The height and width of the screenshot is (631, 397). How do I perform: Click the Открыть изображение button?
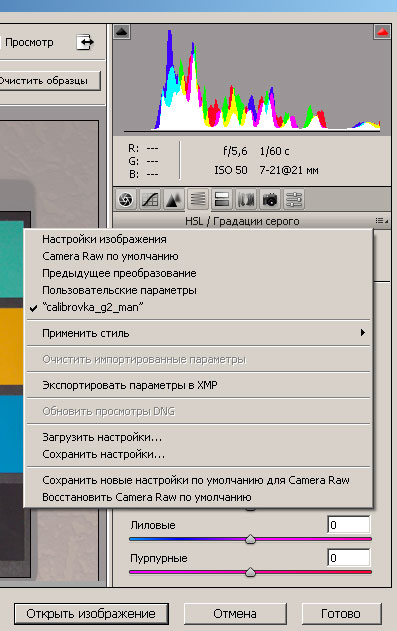(91, 614)
